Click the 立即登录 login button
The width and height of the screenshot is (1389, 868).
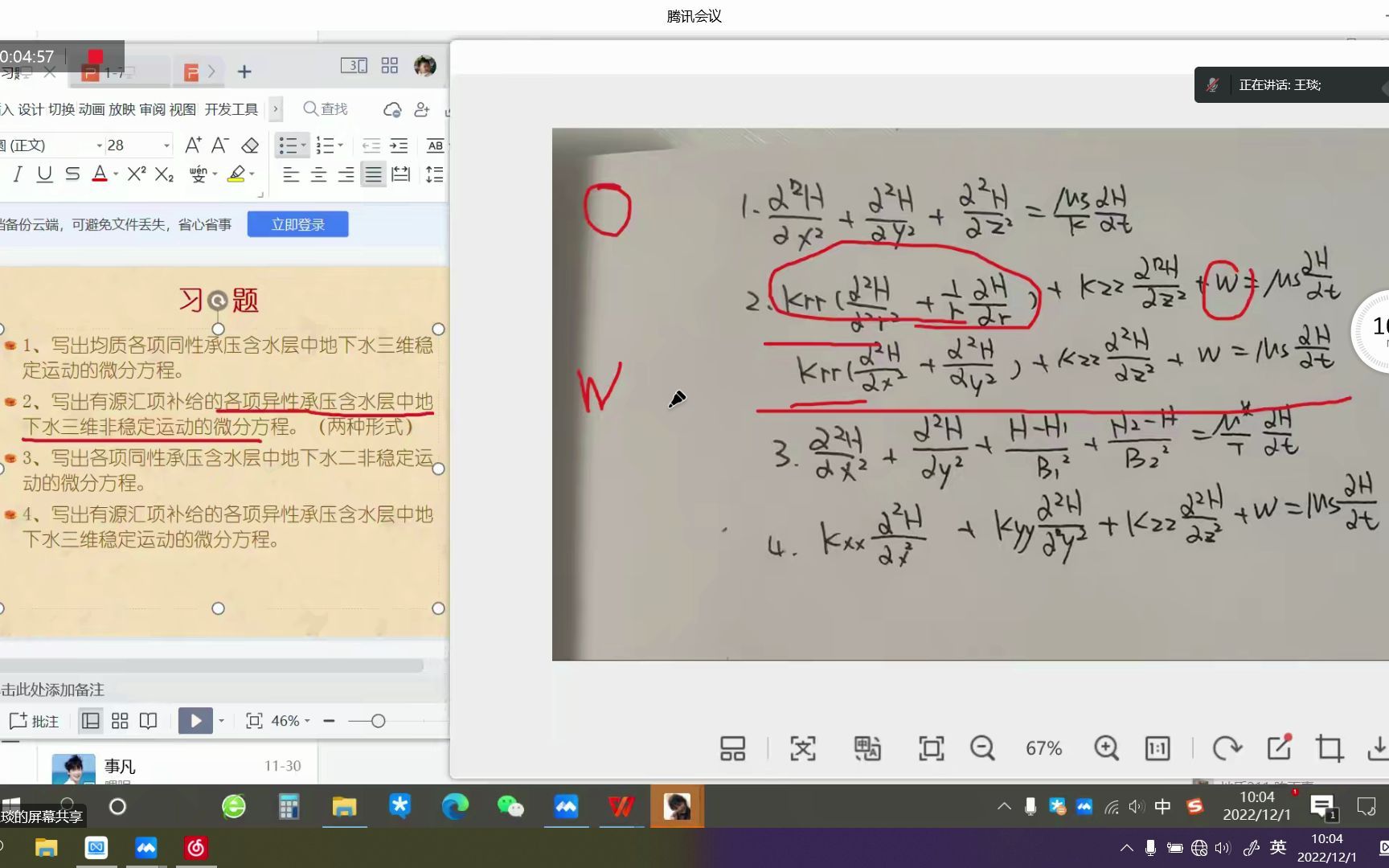pyautogui.click(x=298, y=224)
